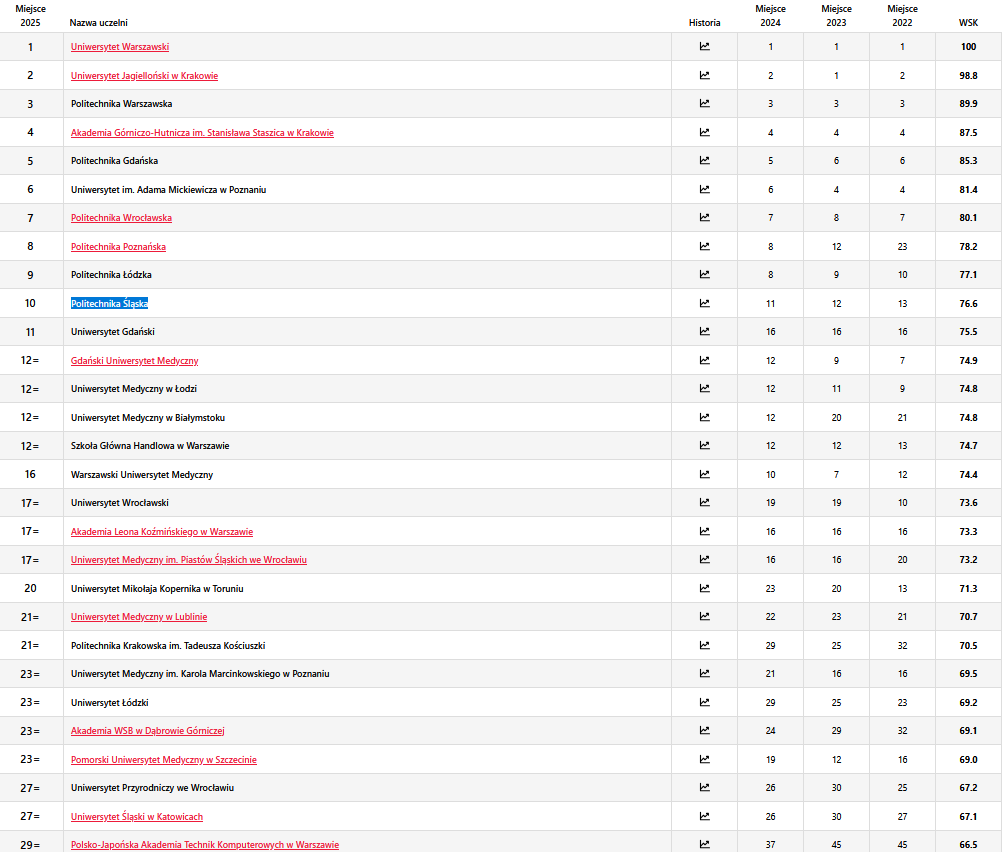Image resolution: width=1003 pixels, height=852 pixels.
Task: Visit Uniwersytet Medyczny im. Piastów Śląskich link
Action: point(189,560)
